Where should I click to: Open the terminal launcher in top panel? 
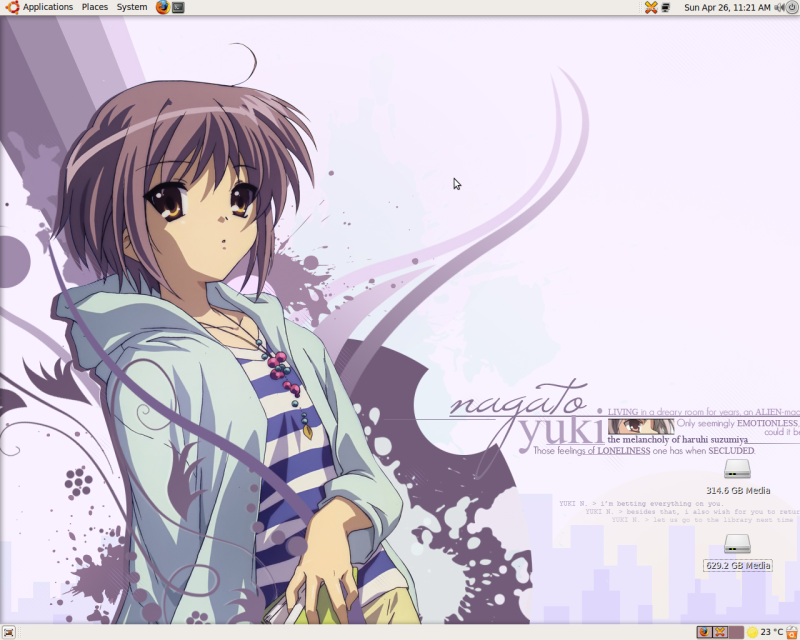point(178,7)
